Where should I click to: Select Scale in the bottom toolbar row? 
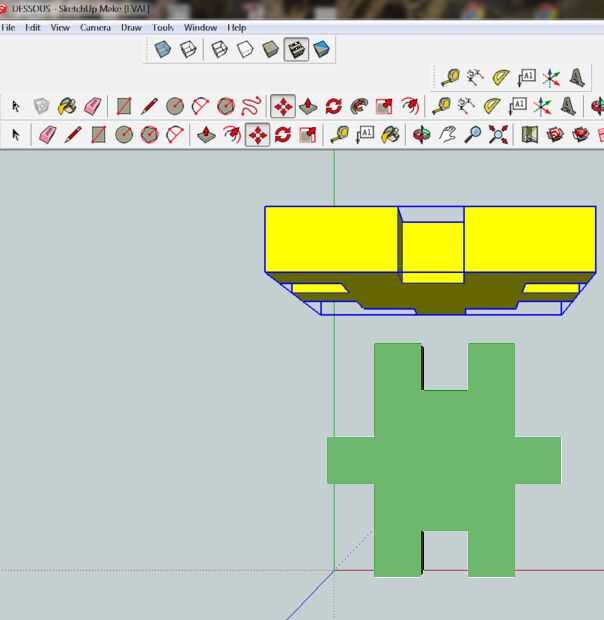(308, 135)
